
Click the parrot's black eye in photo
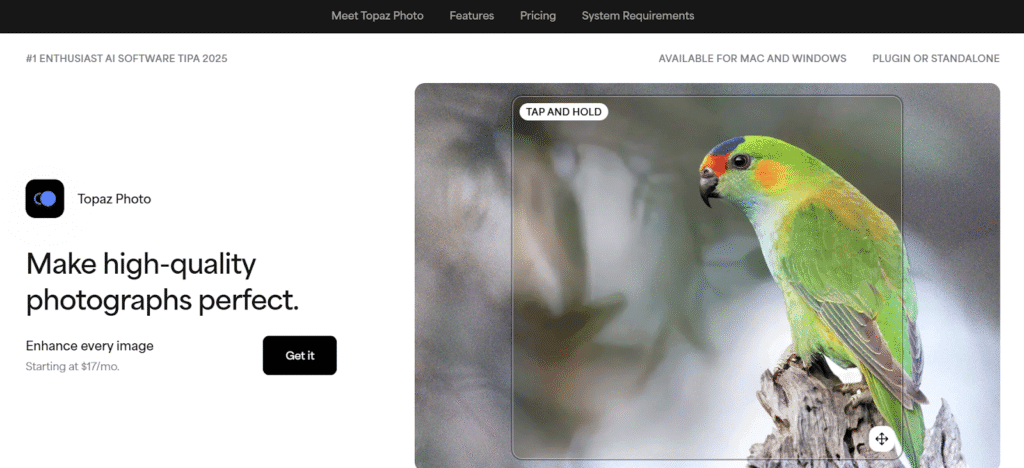coord(740,161)
